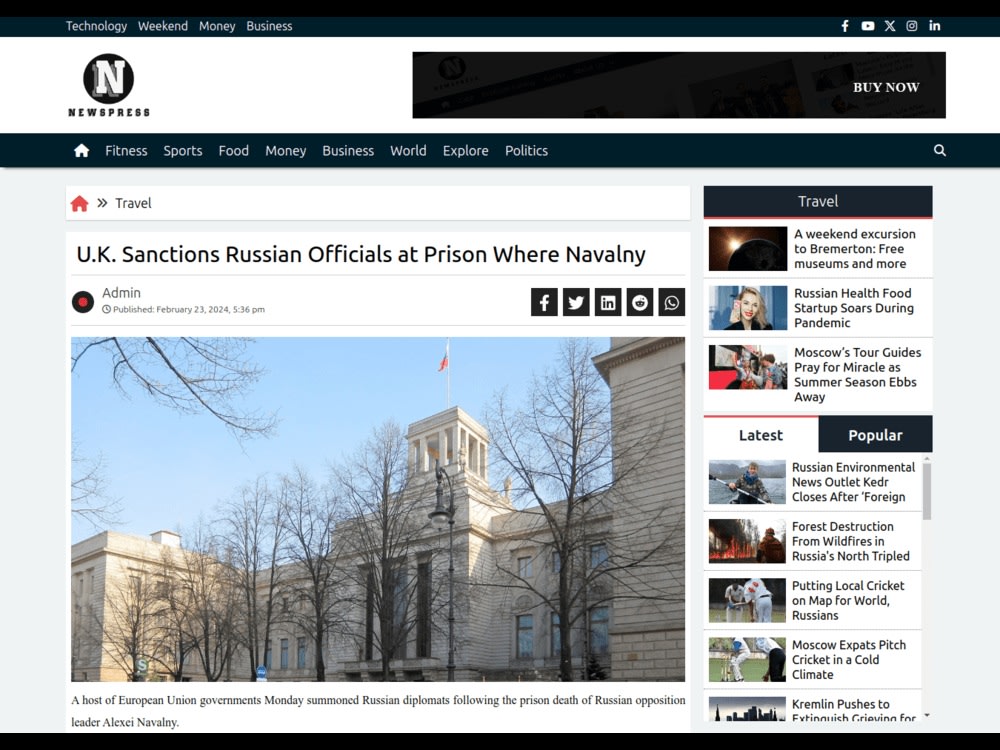Open the Fitness navigation item
Viewport: 1000px width, 750px height.
[126, 151]
